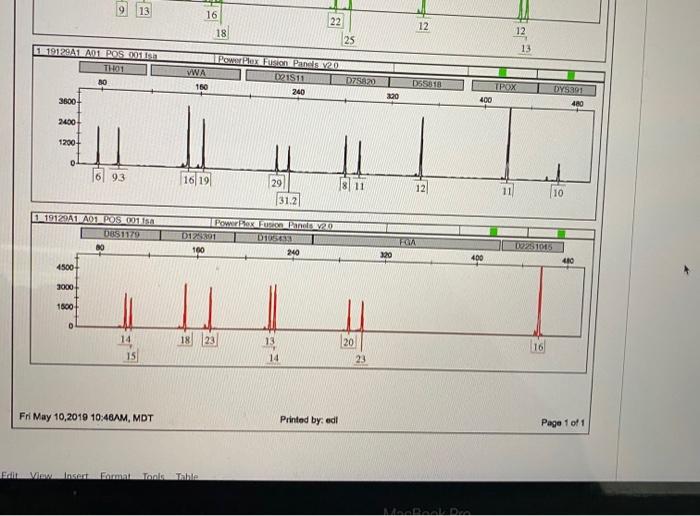
Task: Click sample file name above TH01 panel
Action: (97, 54)
